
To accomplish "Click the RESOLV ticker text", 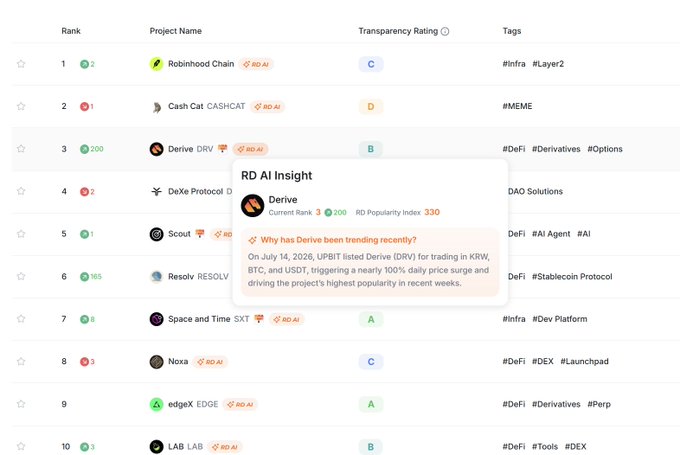I will point(213,276).
